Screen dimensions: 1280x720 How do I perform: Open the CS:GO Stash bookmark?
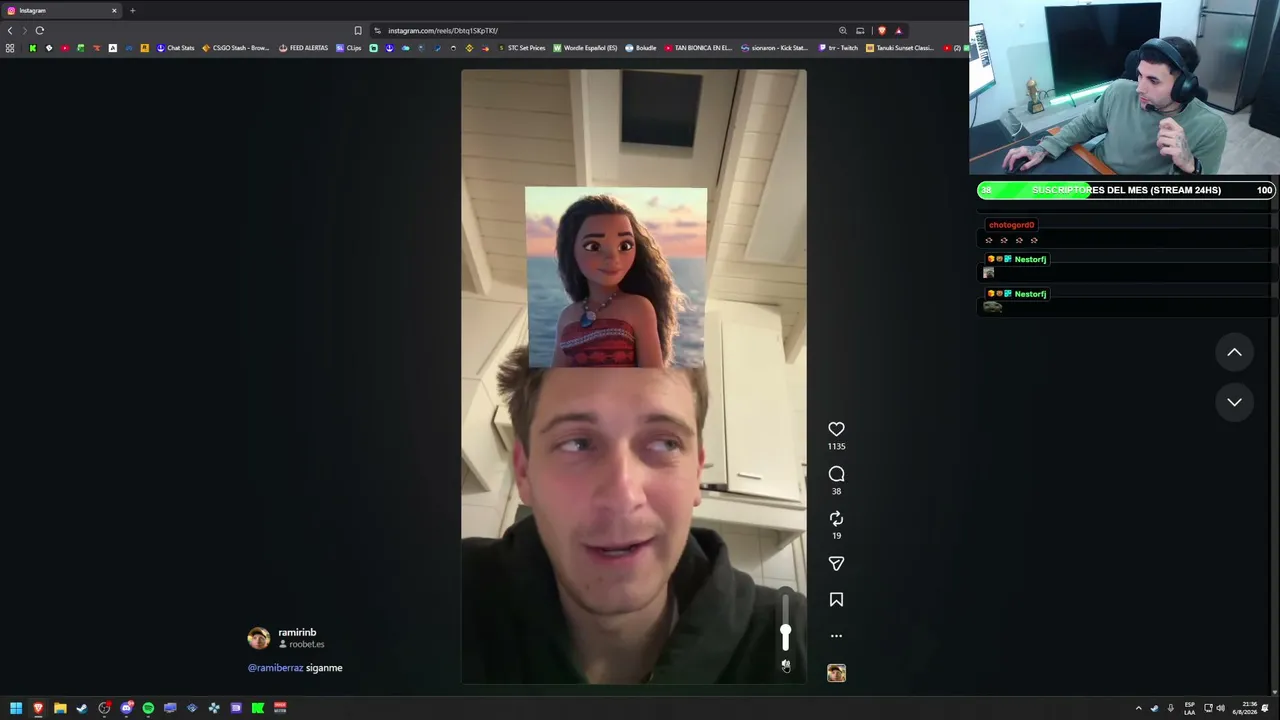[236, 48]
